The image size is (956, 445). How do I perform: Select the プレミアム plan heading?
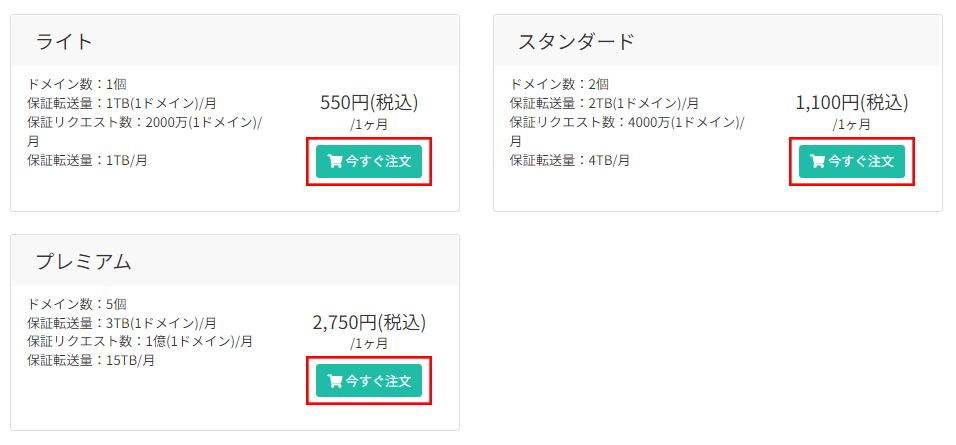pos(84,261)
